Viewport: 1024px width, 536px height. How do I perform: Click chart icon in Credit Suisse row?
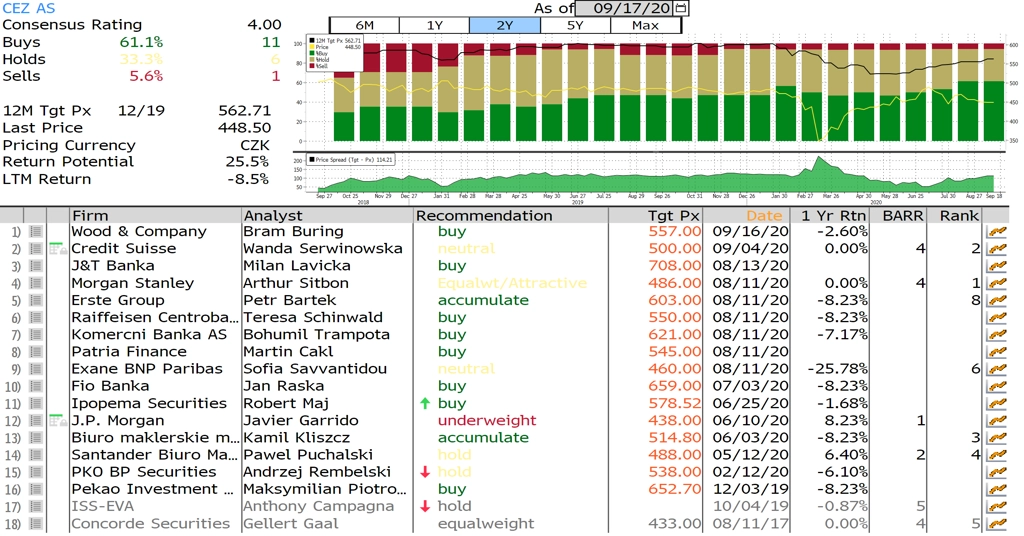tap(997, 249)
